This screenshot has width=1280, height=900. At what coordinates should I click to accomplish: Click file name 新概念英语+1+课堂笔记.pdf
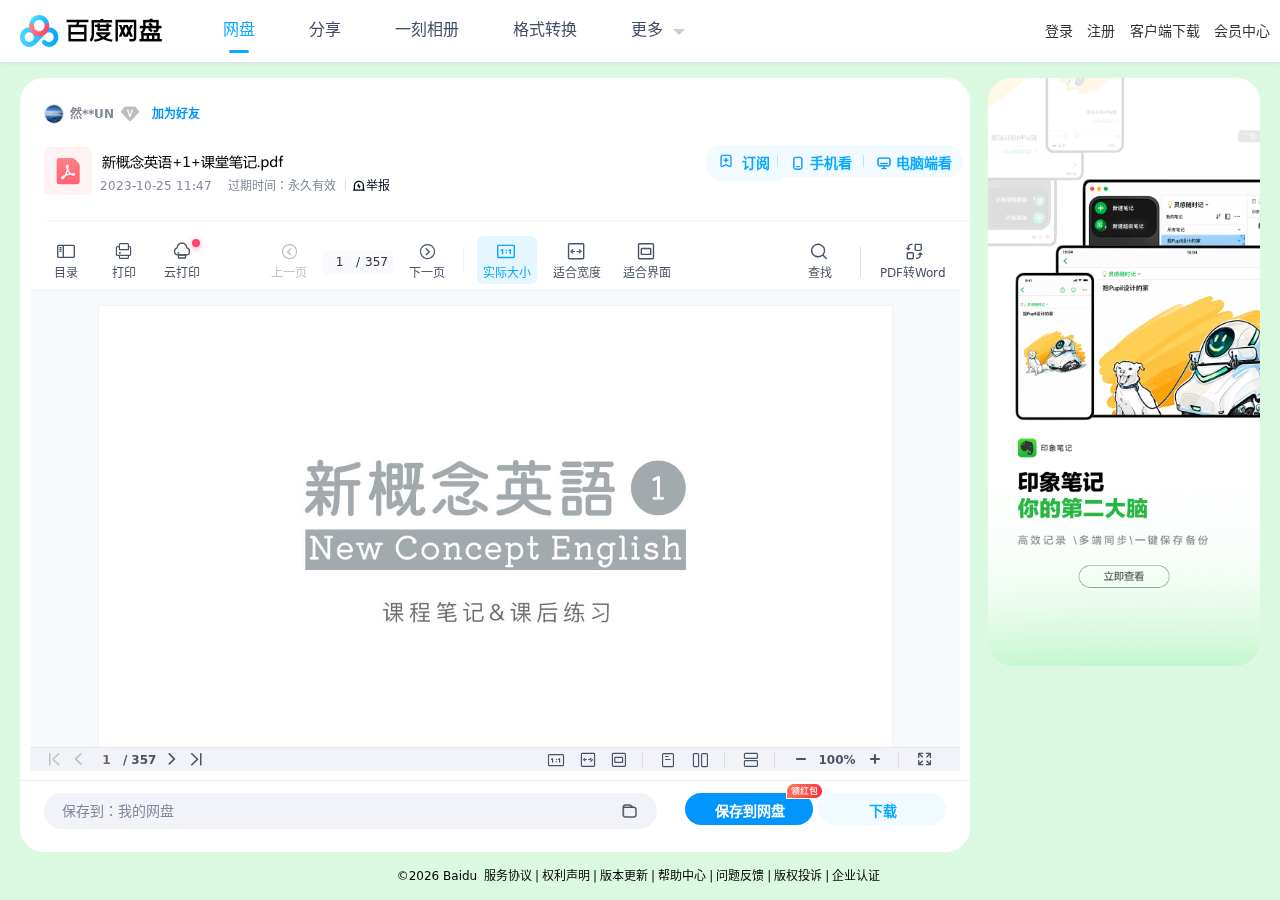(192, 162)
